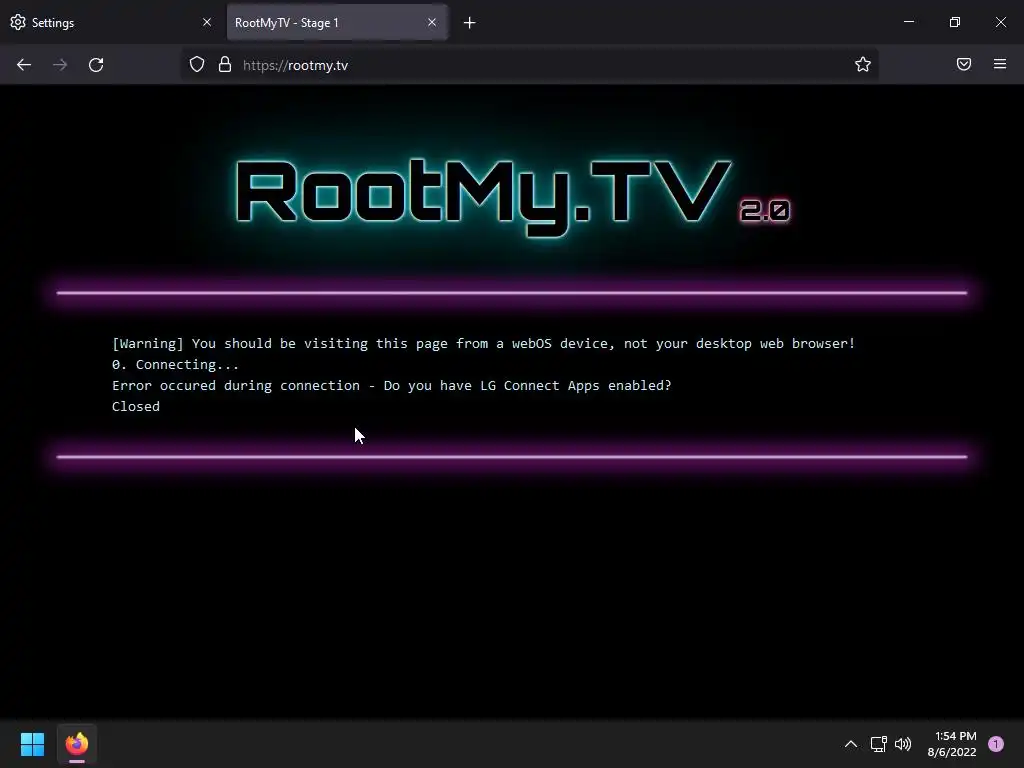Open the Firefox hamburger menu
Viewport: 1024px width, 768px height.
coord(1000,64)
